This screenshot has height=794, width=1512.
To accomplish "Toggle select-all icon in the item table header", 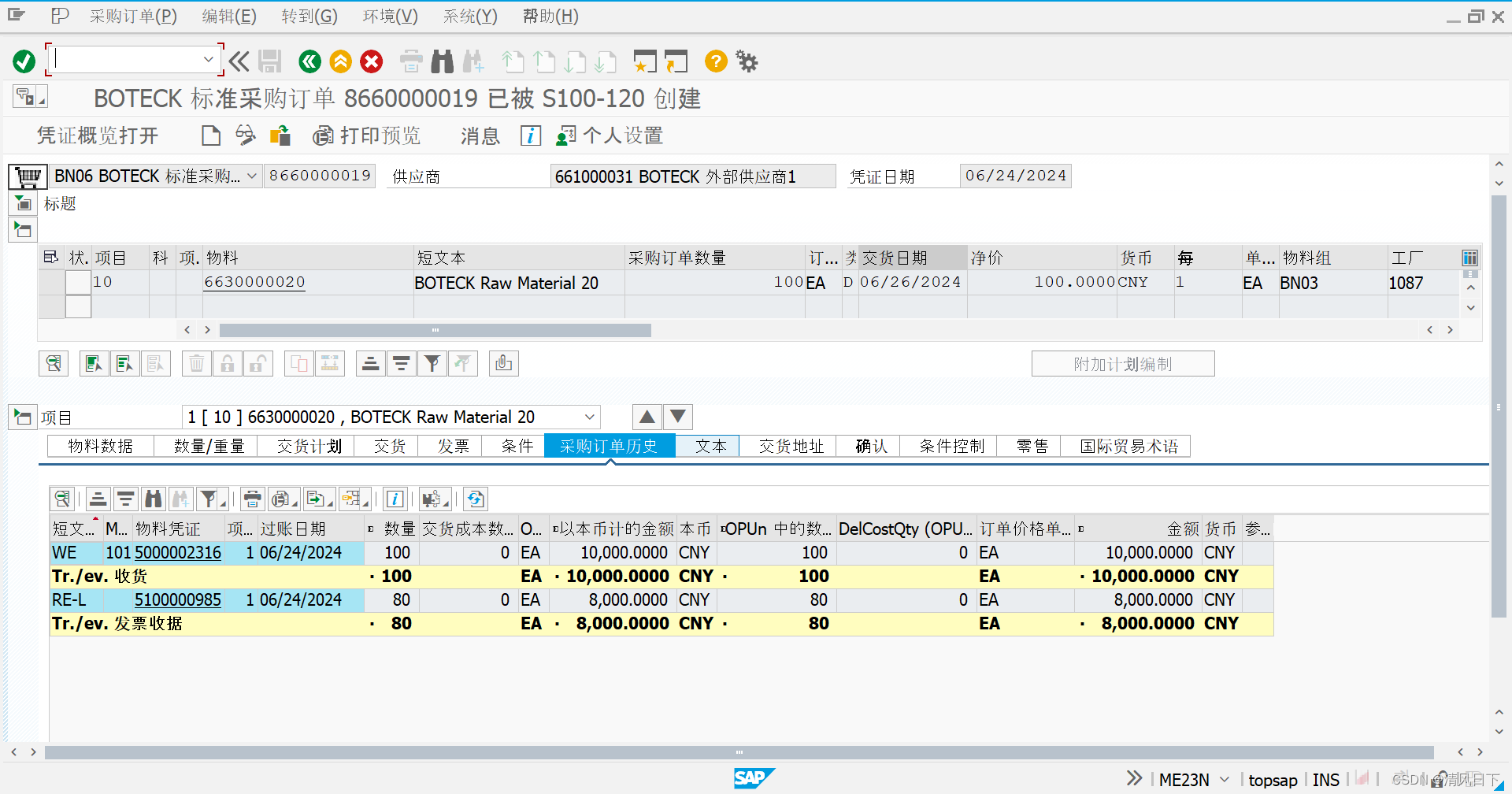I will pyautogui.click(x=51, y=257).
